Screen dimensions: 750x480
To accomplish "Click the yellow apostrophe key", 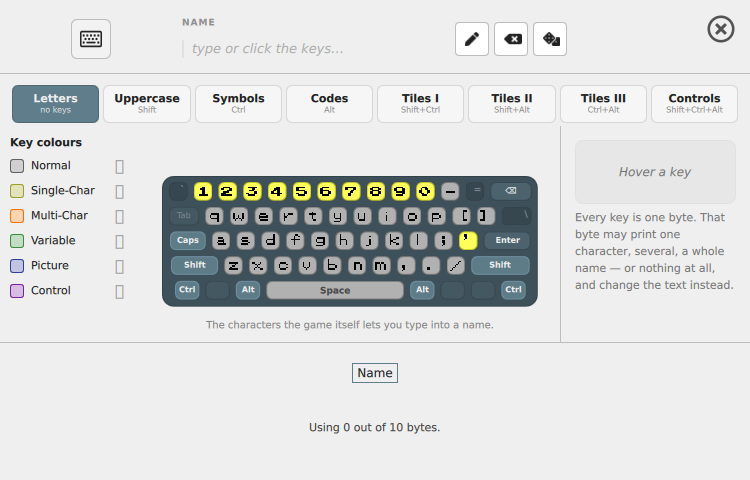I will [468, 240].
